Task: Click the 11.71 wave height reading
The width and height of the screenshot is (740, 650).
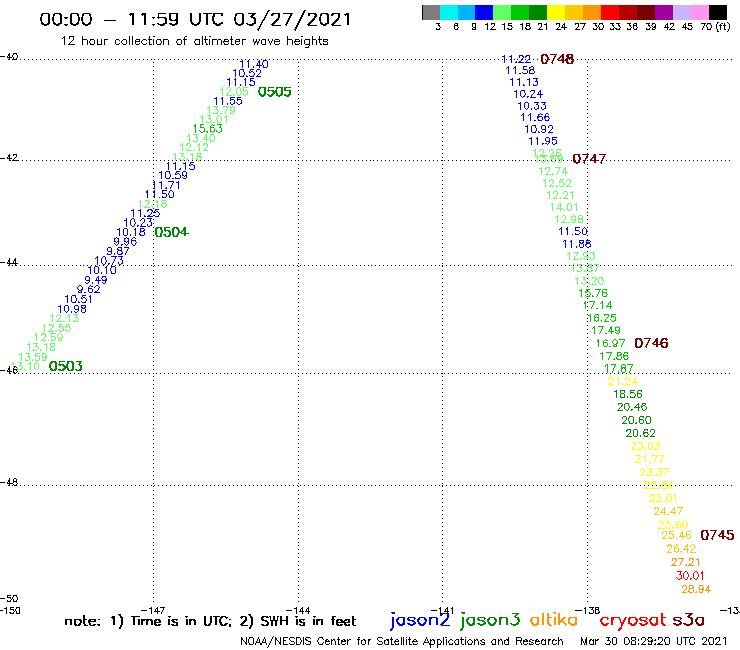Action: (166, 185)
